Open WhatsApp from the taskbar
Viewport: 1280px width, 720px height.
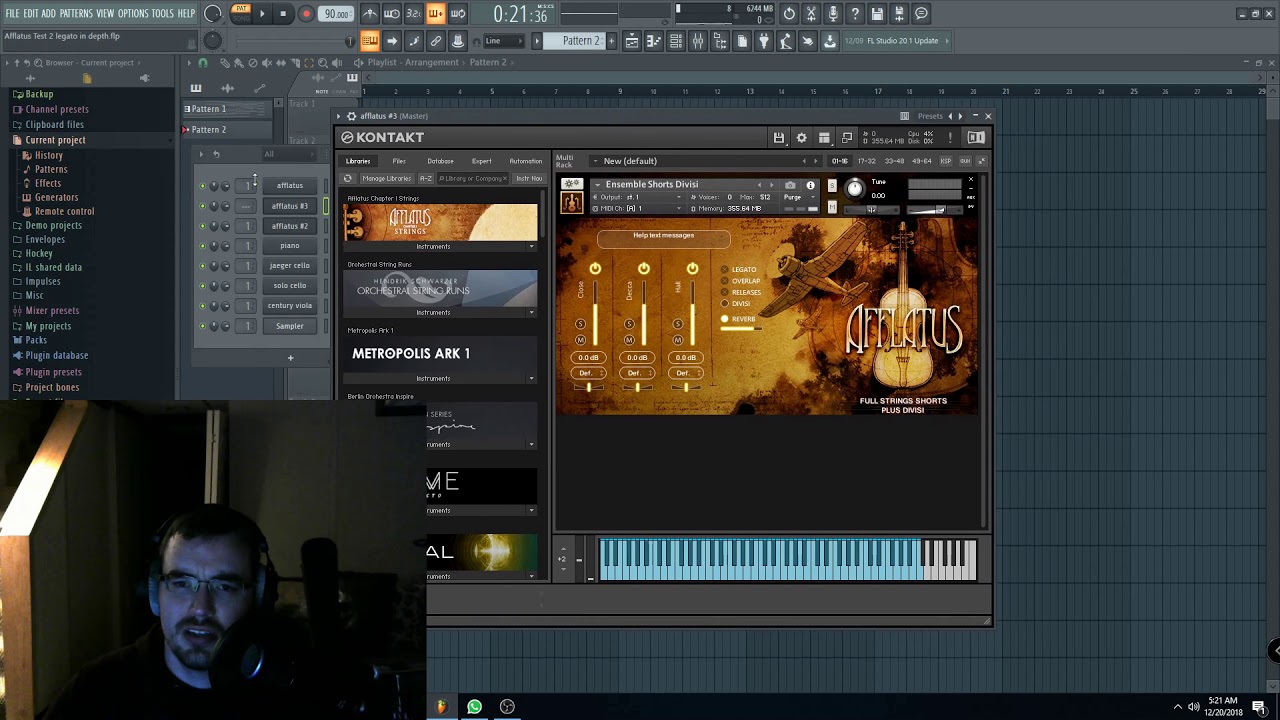pos(474,707)
